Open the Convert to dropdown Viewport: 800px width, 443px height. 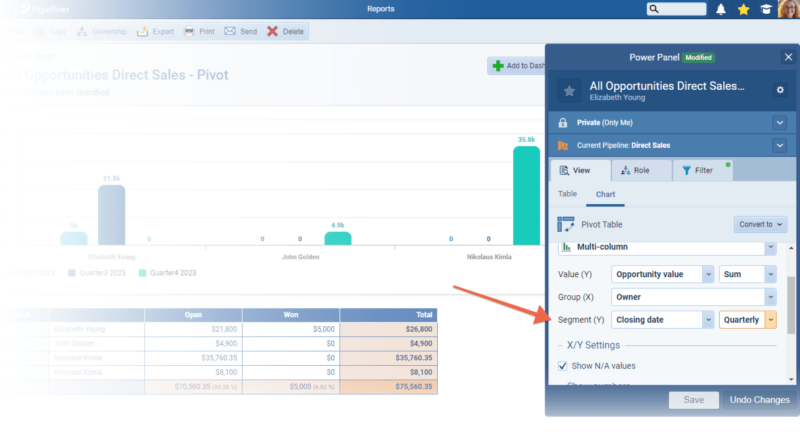click(760, 225)
